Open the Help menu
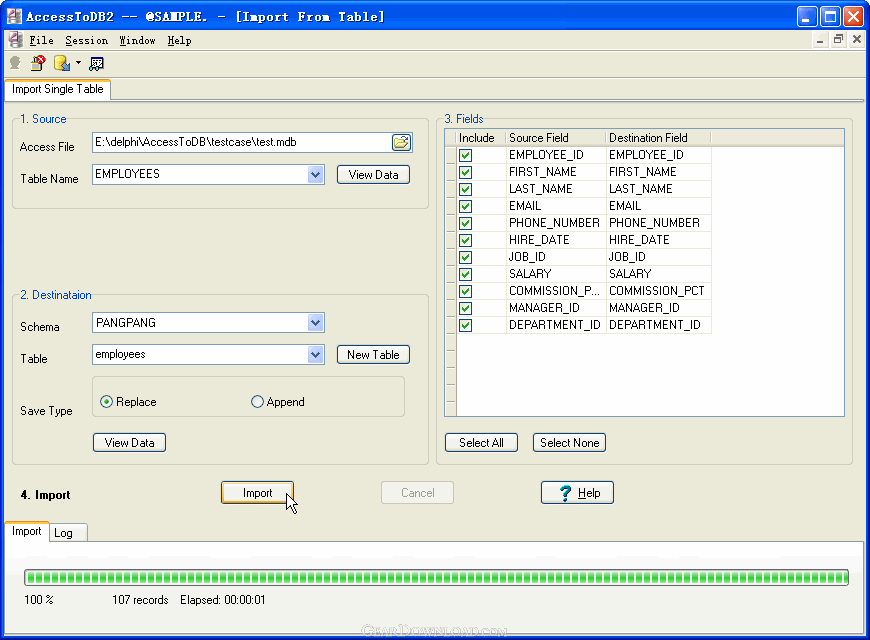This screenshot has width=870, height=640. pyautogui.click(x=179, y=40)
